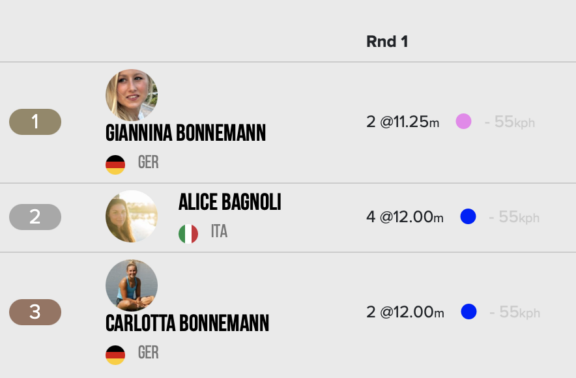Click Alice Bagnoli's profile photo
The width and height of the screenshot is (576, 378).
pos(132,216)
